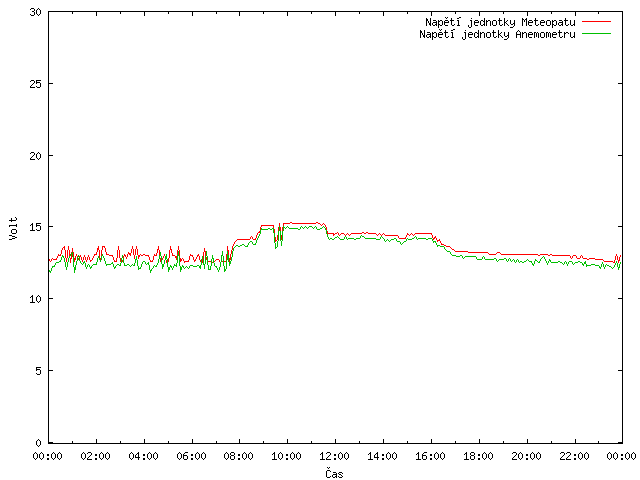Click the x-axis label 18:00
The height and width of the screenshot is (480, 640).
[x=478, y=456]
